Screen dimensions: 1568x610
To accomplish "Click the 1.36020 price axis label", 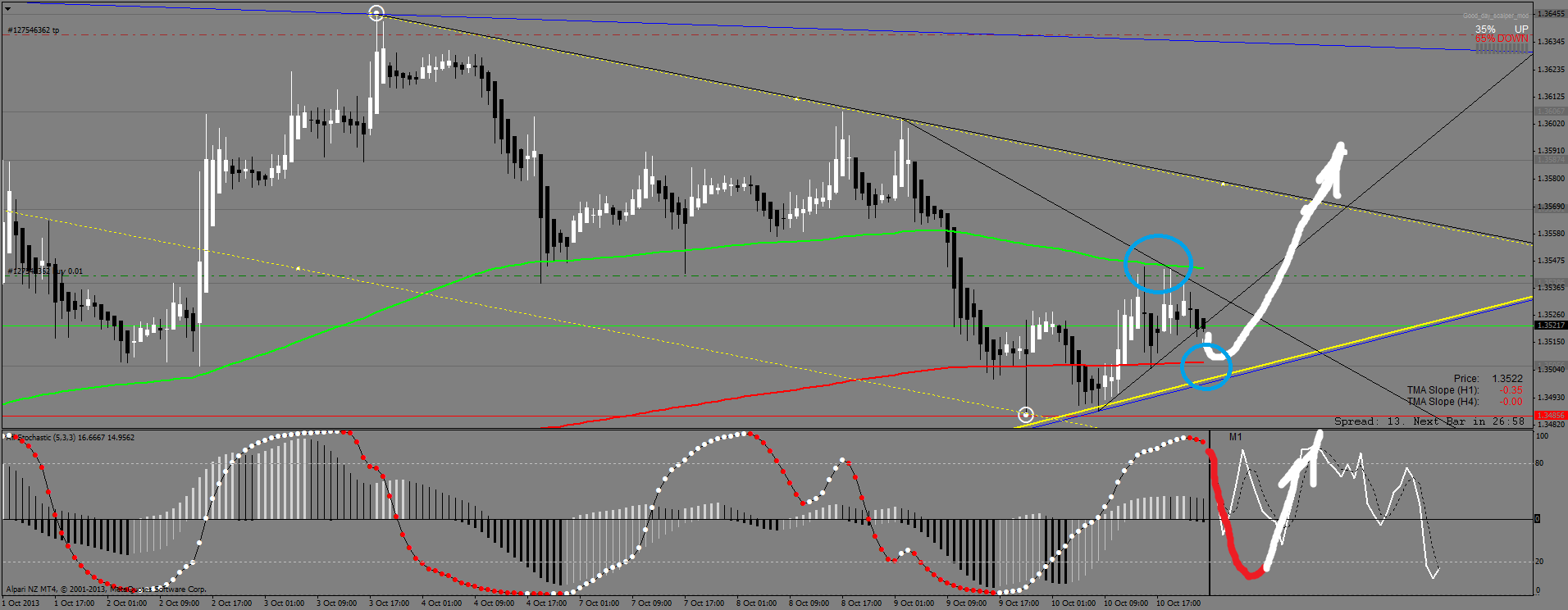I will [1550, 124].
